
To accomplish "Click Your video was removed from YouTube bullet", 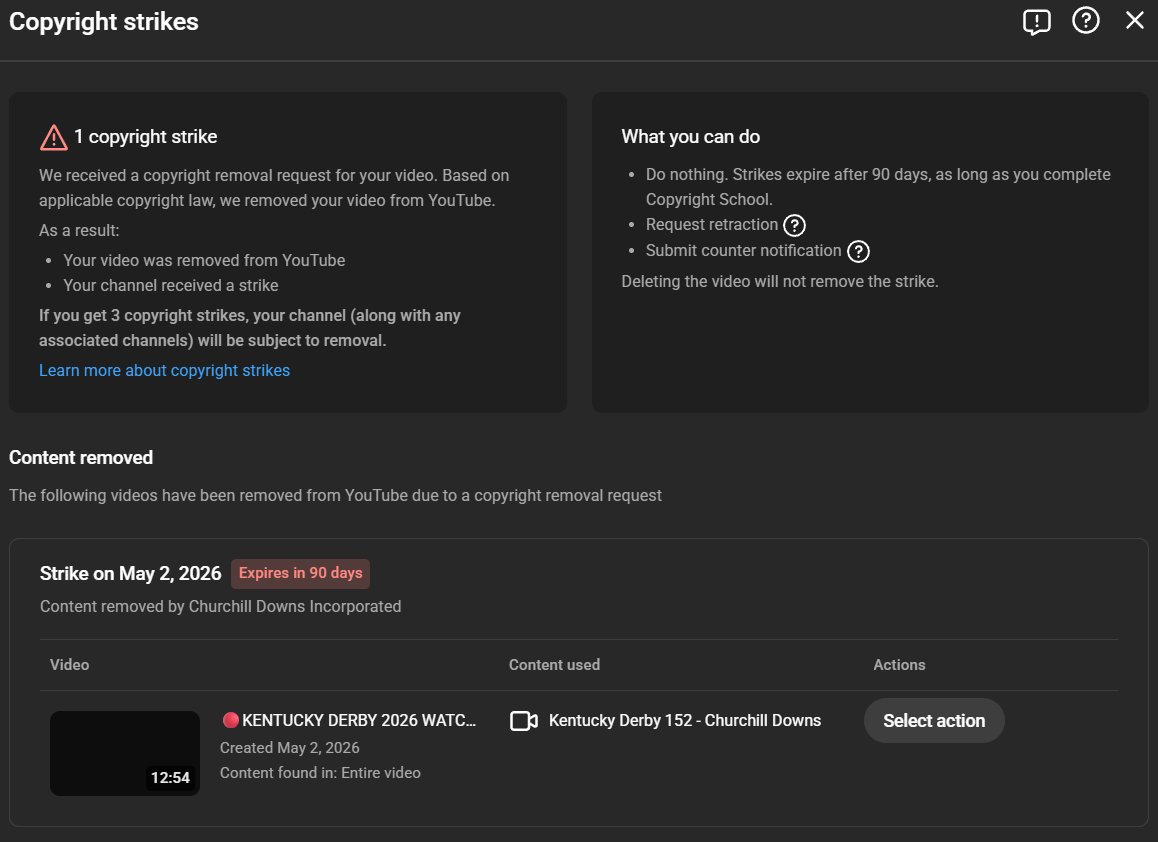I will pyautogui.click(x=204, y=260).
